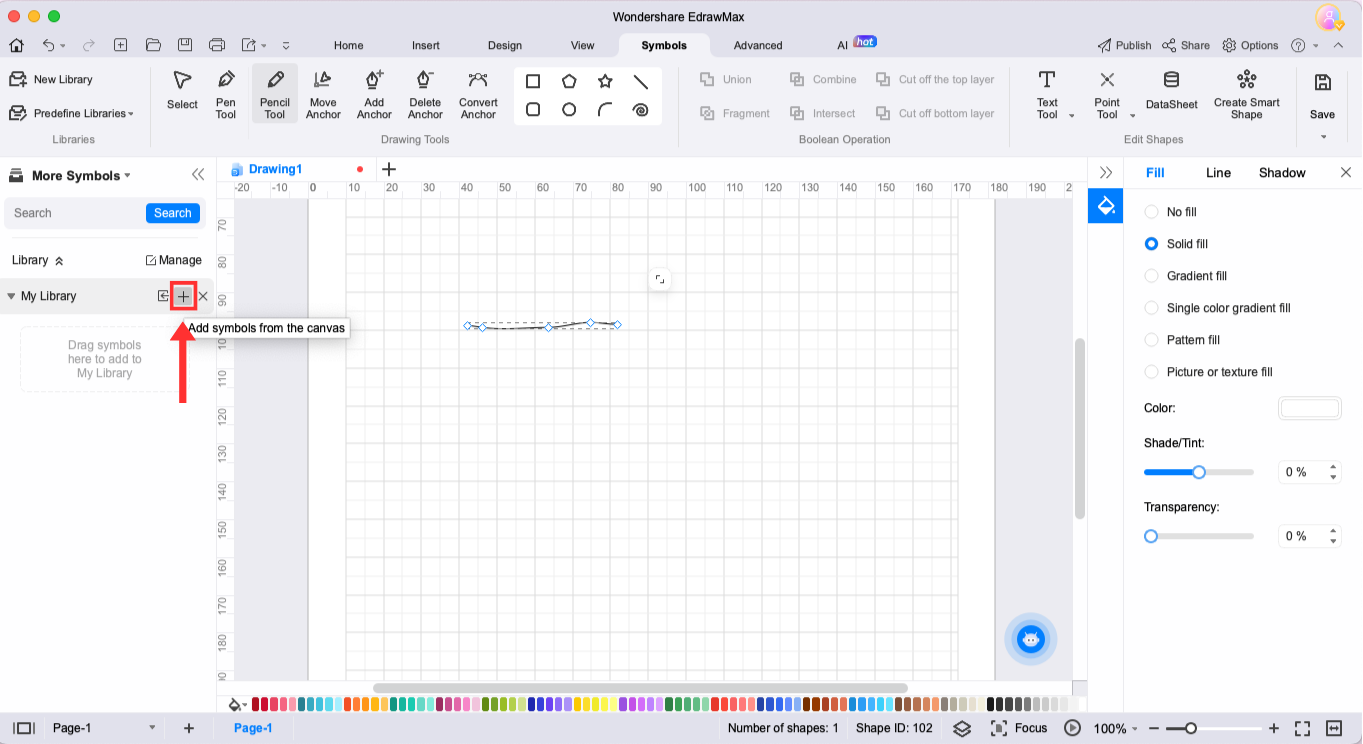The height and width of the screenshot is (744, 1363).
Task: Click the Select arrow tool
Action: 182,90
